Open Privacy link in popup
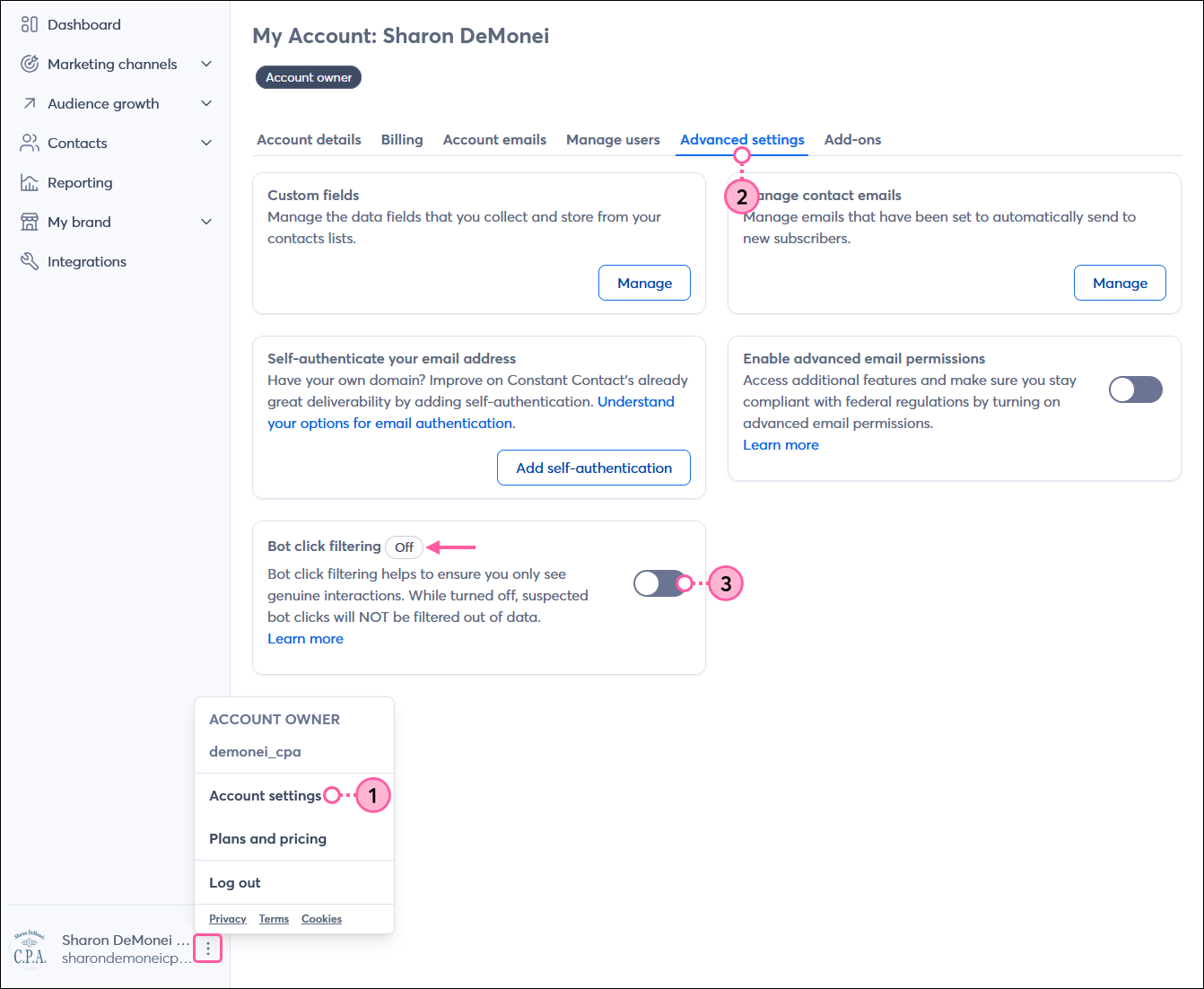This screenshot has height=989, width=1204. click(227, 918)
